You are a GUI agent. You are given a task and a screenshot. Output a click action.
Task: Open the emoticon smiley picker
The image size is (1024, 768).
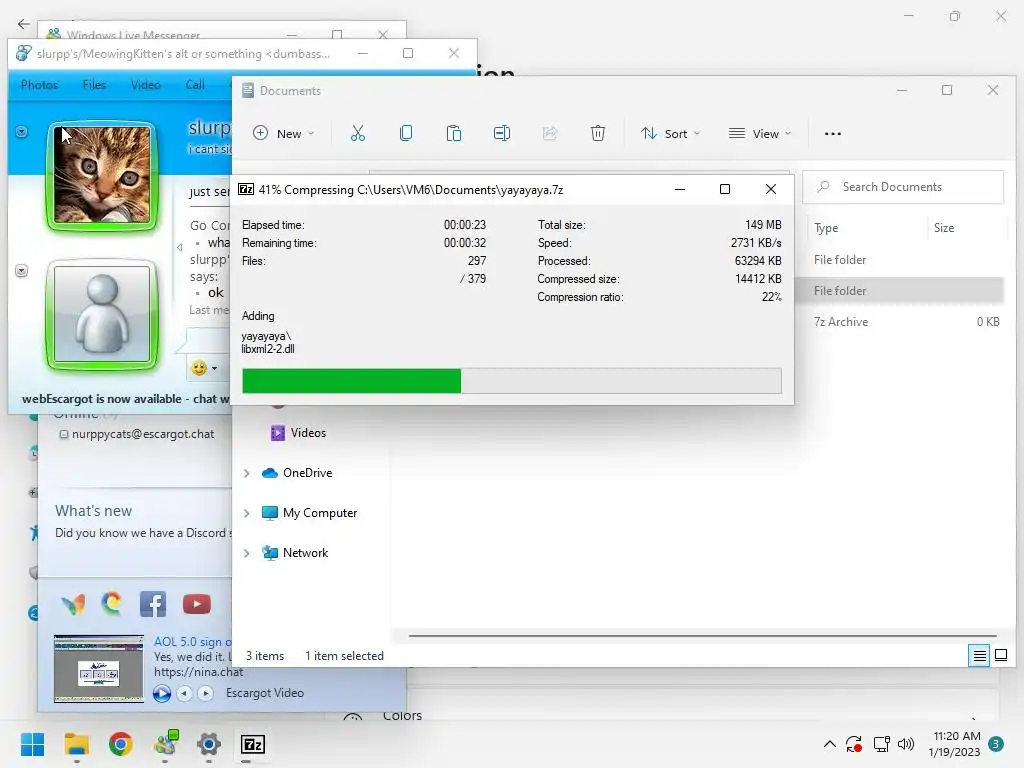204,368
